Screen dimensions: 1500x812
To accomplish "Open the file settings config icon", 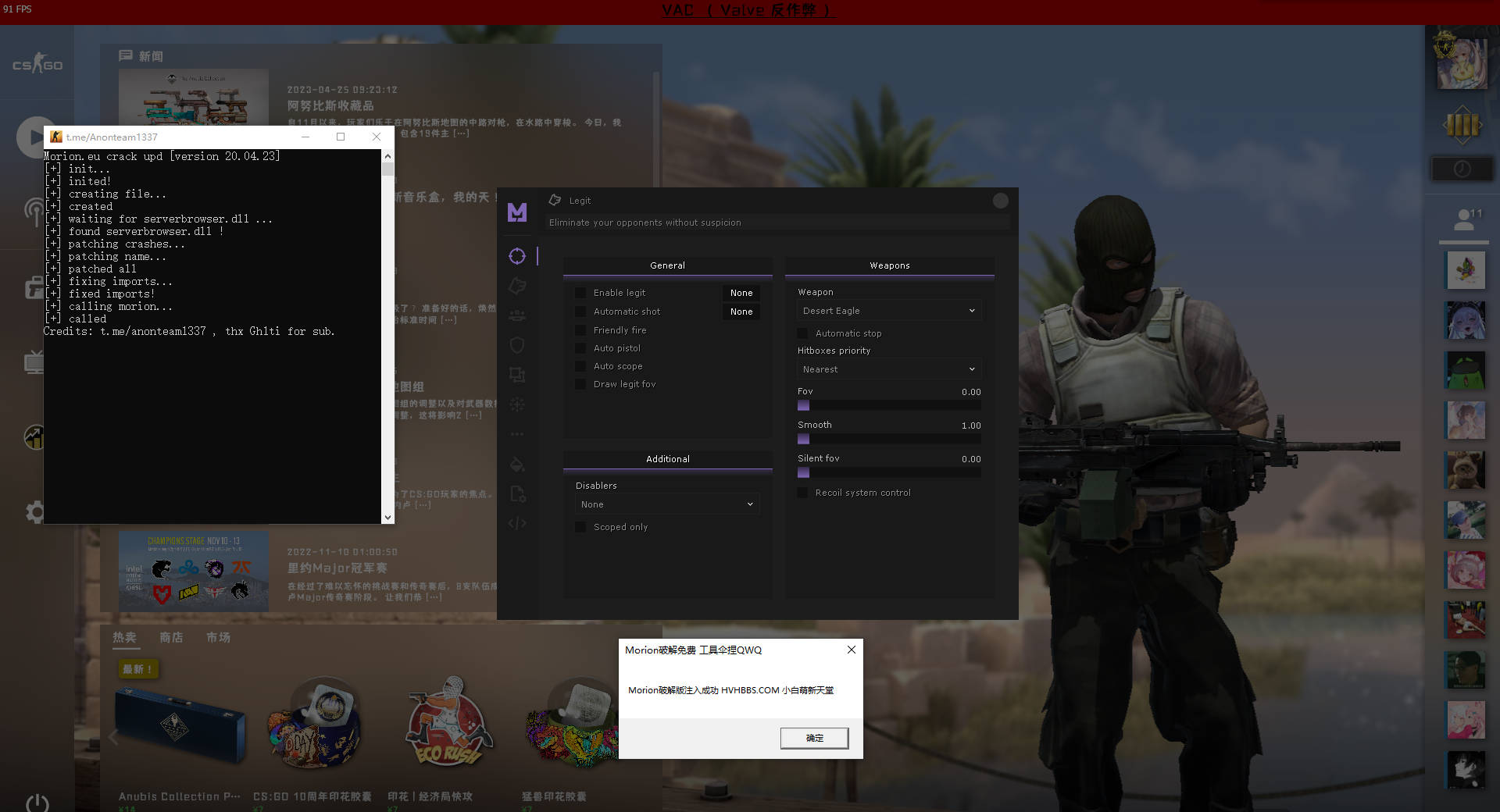I will 517,493.
